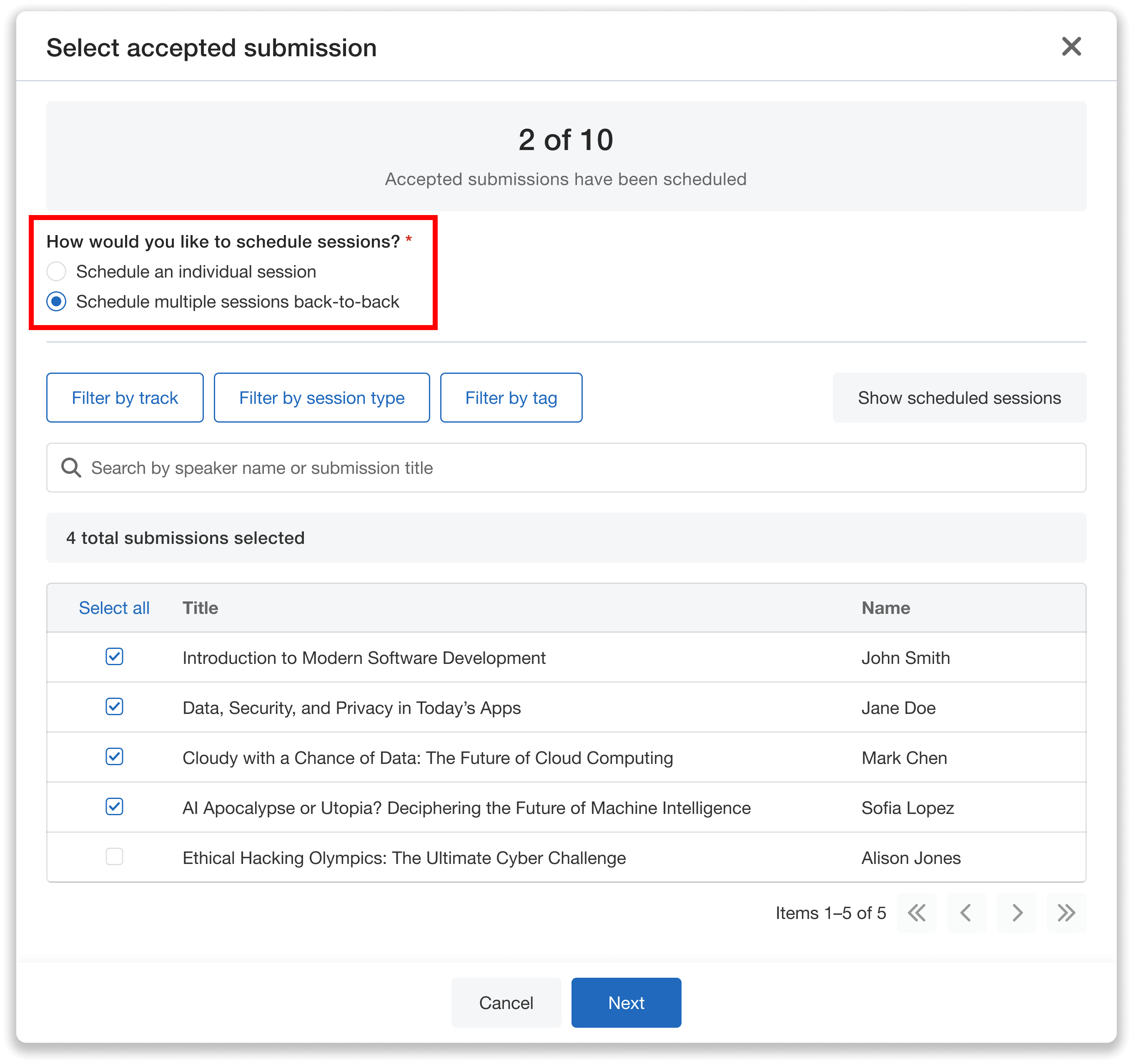
Task: Click the Next button
Action: [x=626, y=1002]
